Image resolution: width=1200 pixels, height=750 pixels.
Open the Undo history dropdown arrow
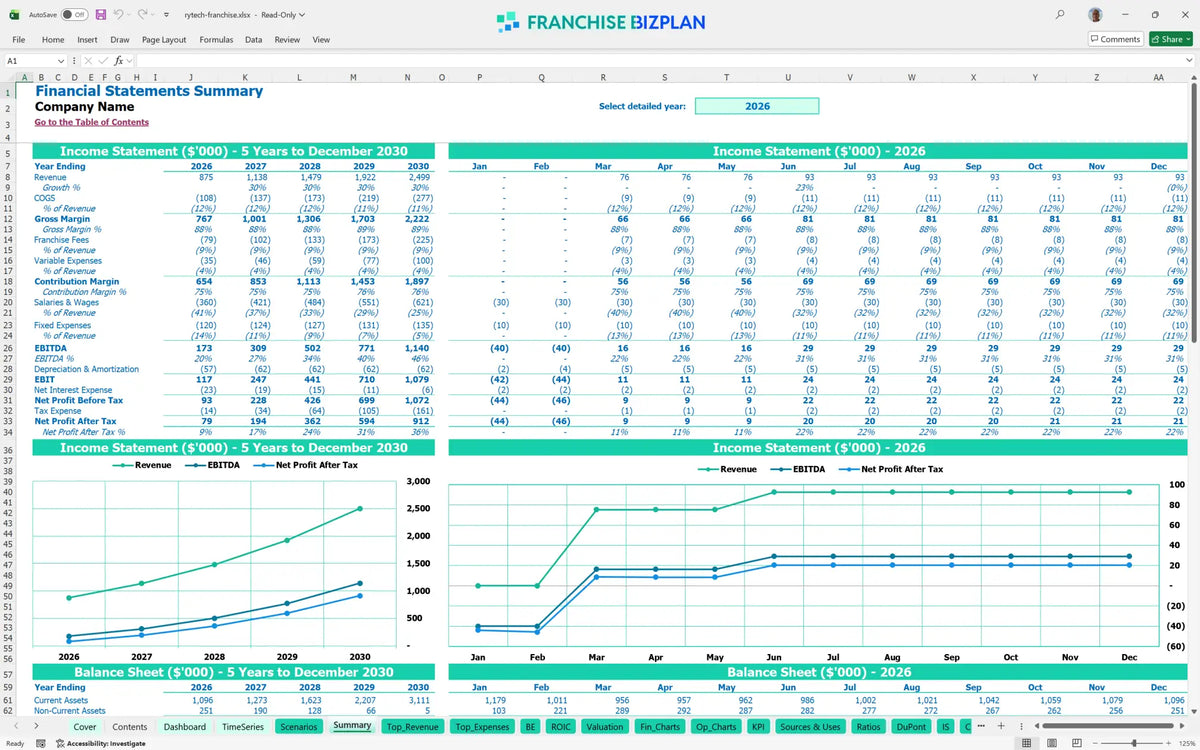(x=130, y=16)
